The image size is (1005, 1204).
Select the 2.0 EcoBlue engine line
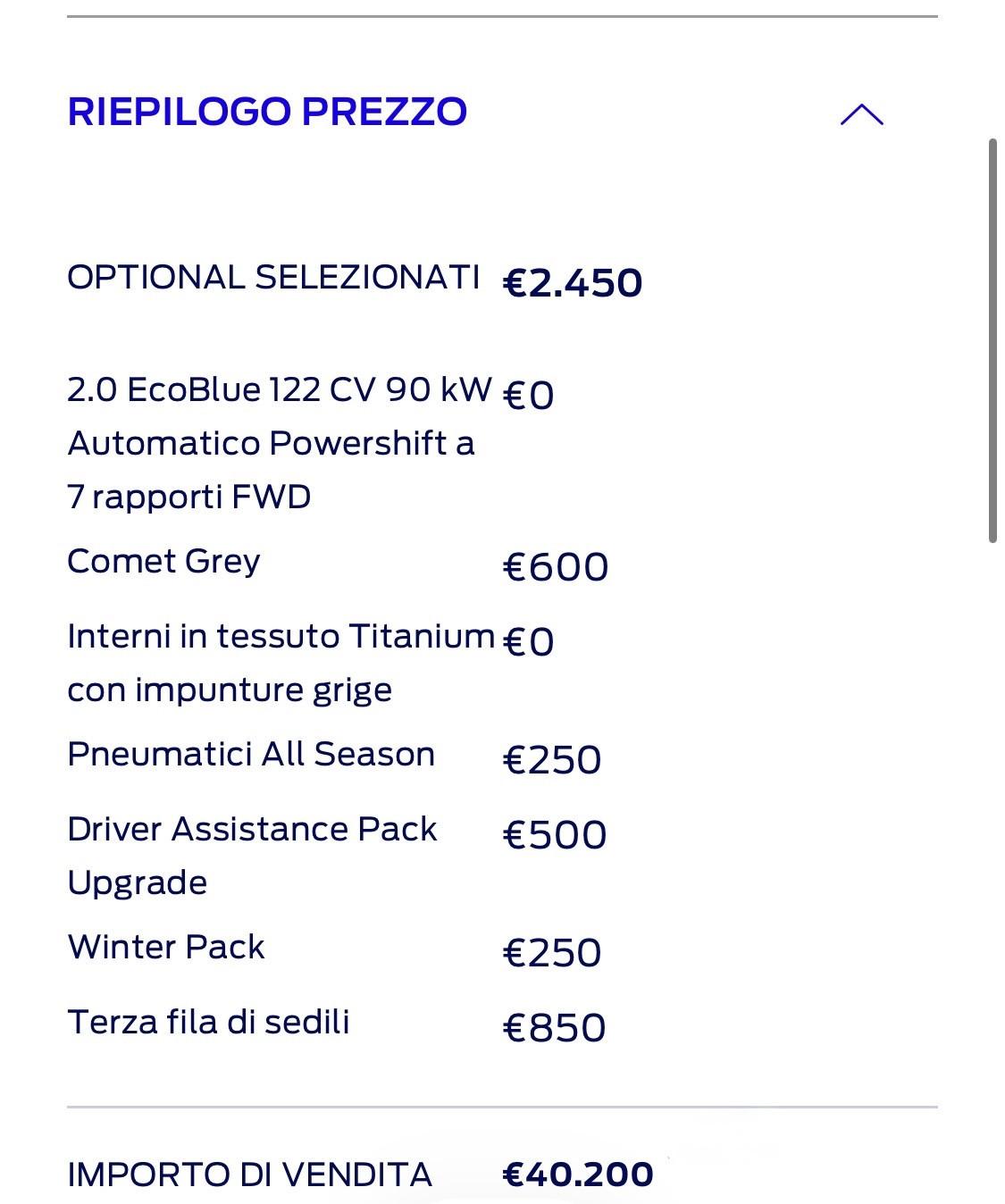tap(280, 443)
